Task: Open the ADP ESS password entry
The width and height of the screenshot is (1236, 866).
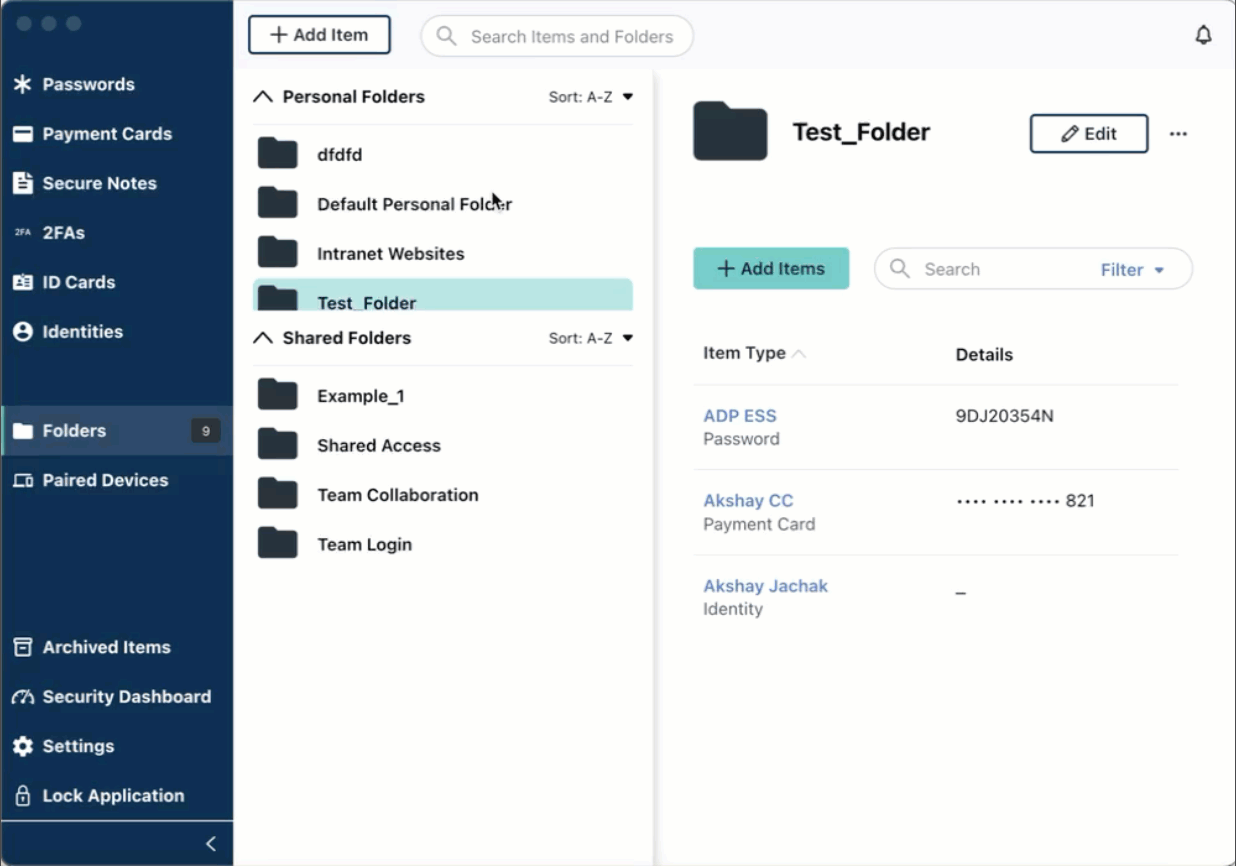Action: tap(740, 415)
